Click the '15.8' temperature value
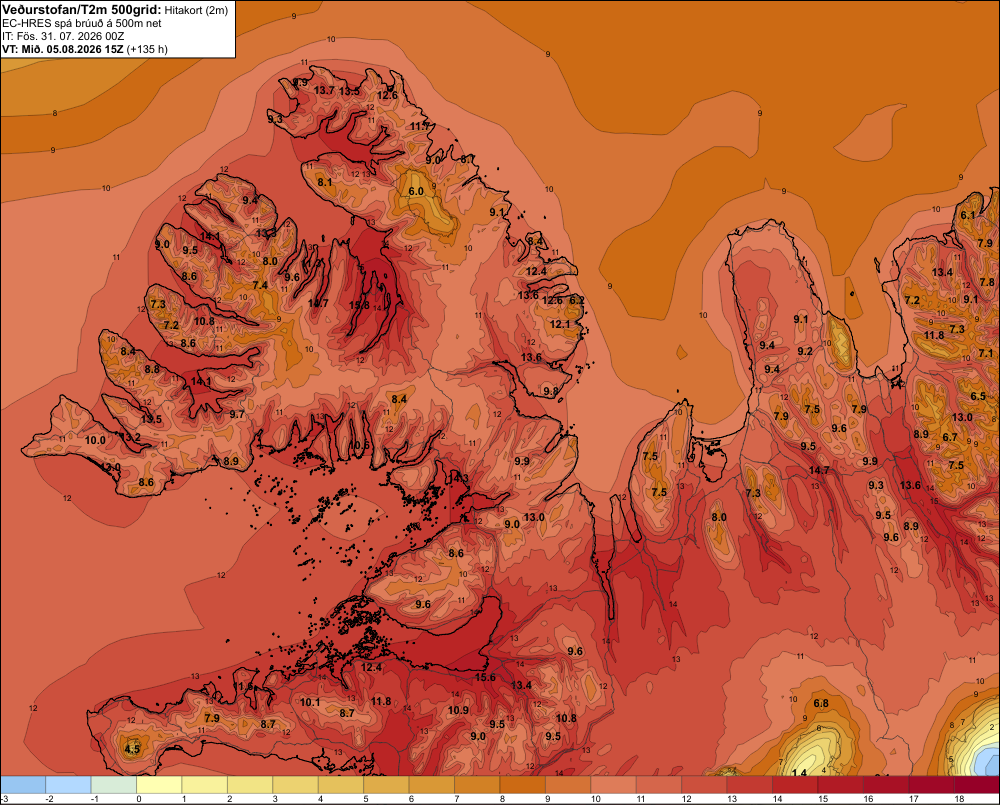 click(x=359, y=306)
